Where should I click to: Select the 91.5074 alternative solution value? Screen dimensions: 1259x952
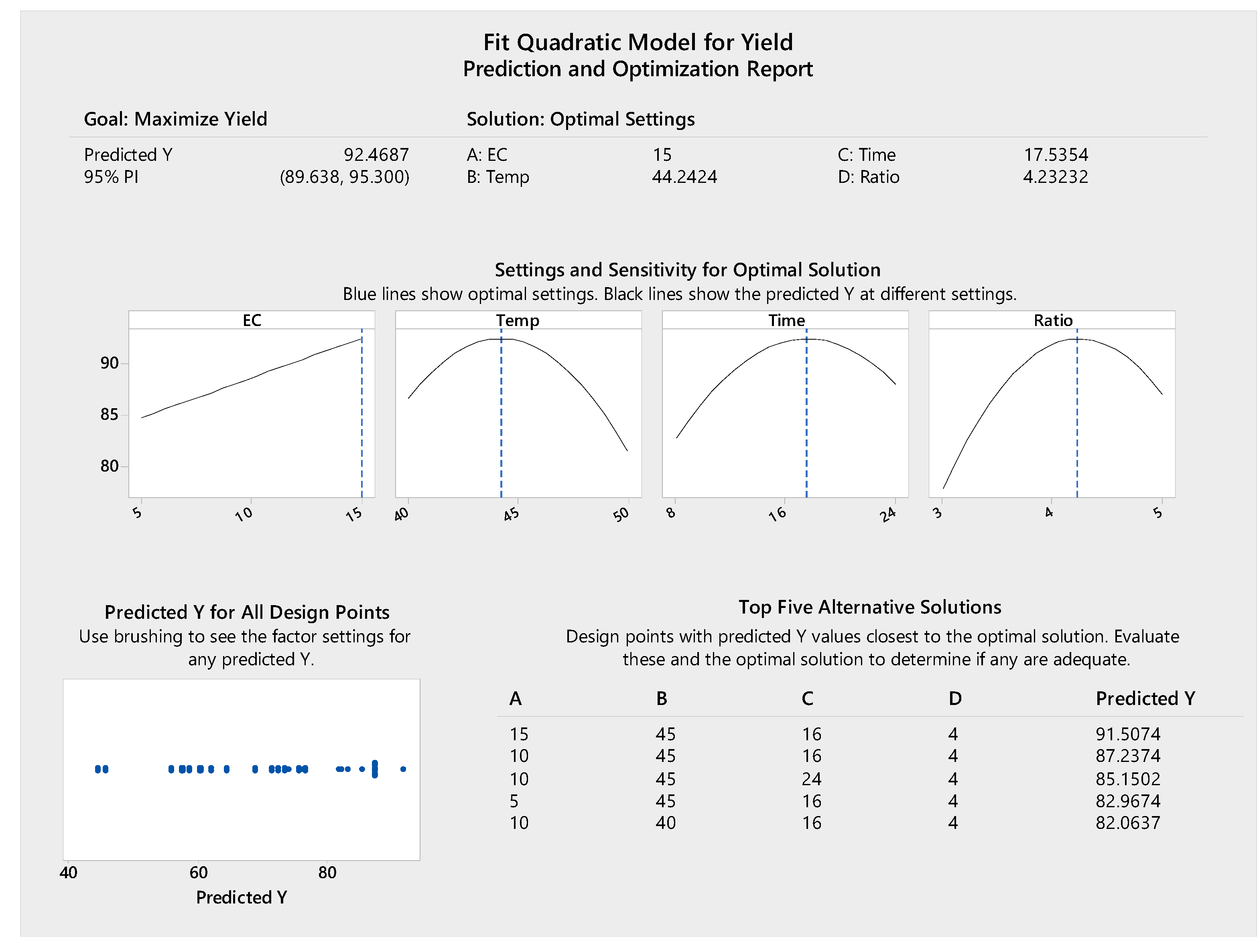1127,734
